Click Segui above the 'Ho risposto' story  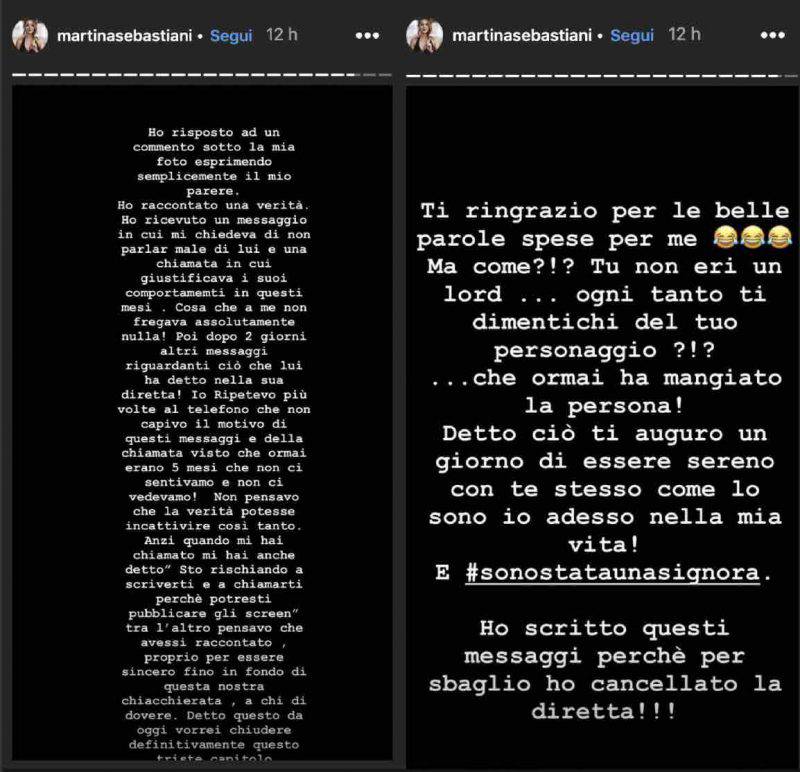(x=231, y=36)
